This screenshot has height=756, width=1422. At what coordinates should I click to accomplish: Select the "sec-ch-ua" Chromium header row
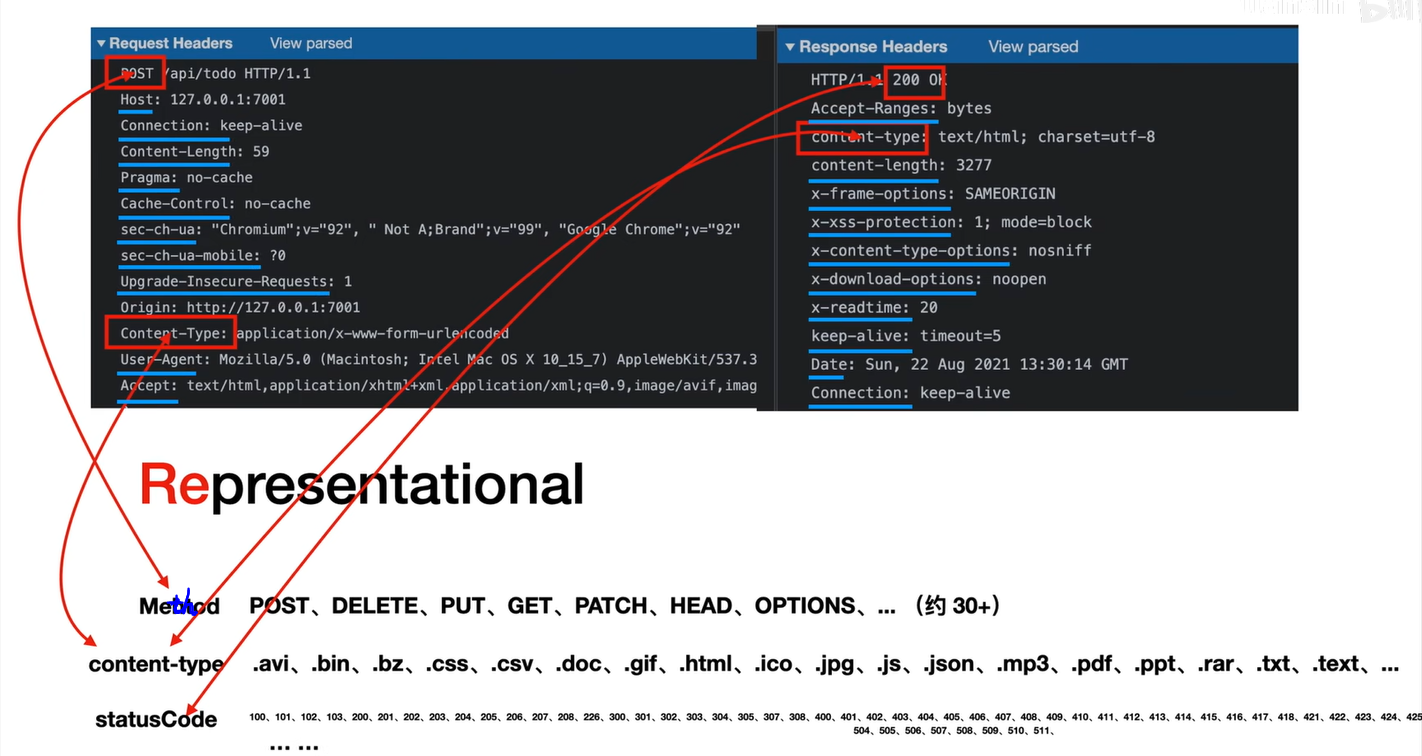coord(430,230)
